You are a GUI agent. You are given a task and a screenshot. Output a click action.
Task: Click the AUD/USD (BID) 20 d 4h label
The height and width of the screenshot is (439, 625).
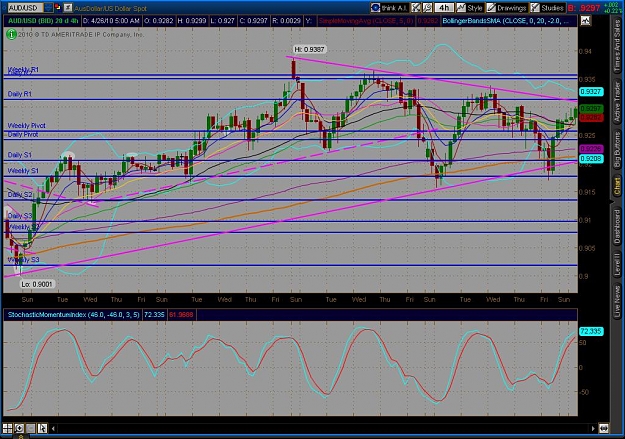click(x=43, y=21)
